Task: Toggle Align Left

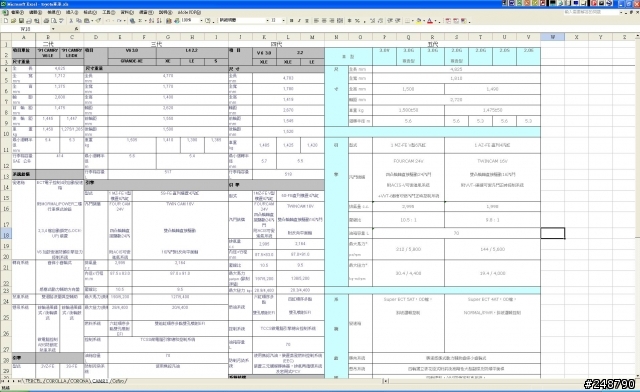Action: [316, 20]
